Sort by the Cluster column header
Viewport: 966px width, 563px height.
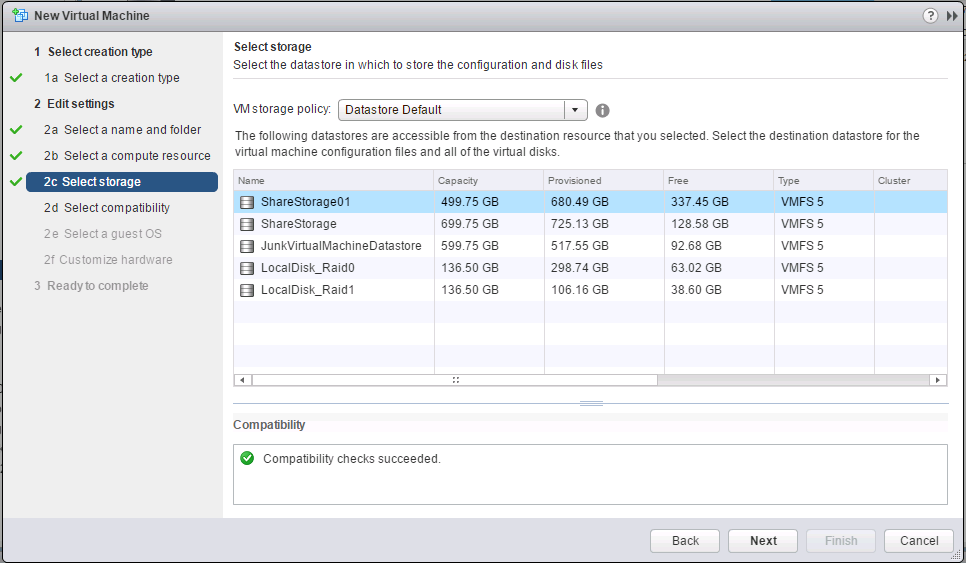[x=911, y=180]
